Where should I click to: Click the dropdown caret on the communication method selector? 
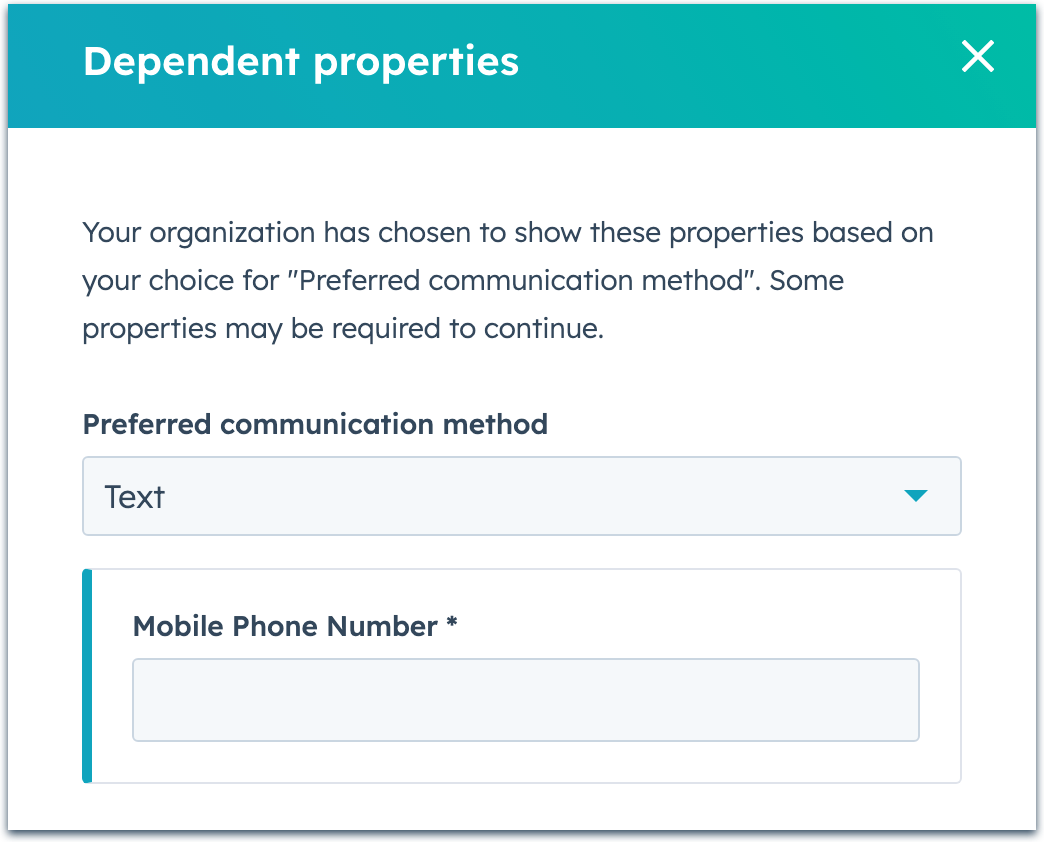point(916,496)
